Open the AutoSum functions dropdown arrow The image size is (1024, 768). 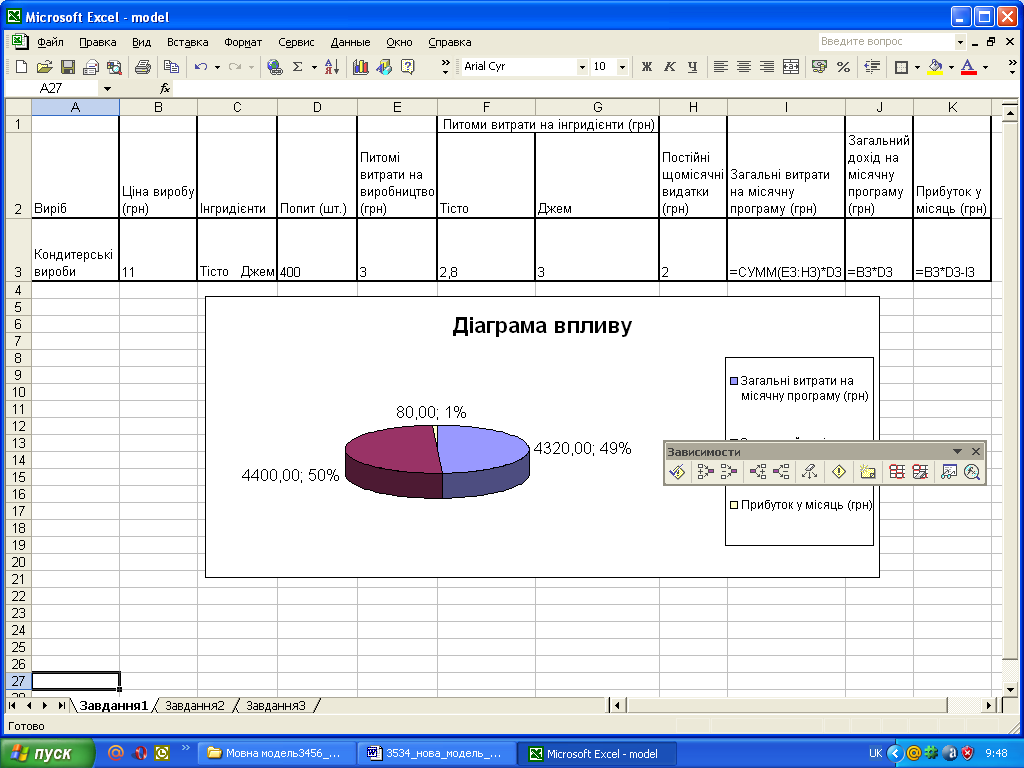[313, 67]
